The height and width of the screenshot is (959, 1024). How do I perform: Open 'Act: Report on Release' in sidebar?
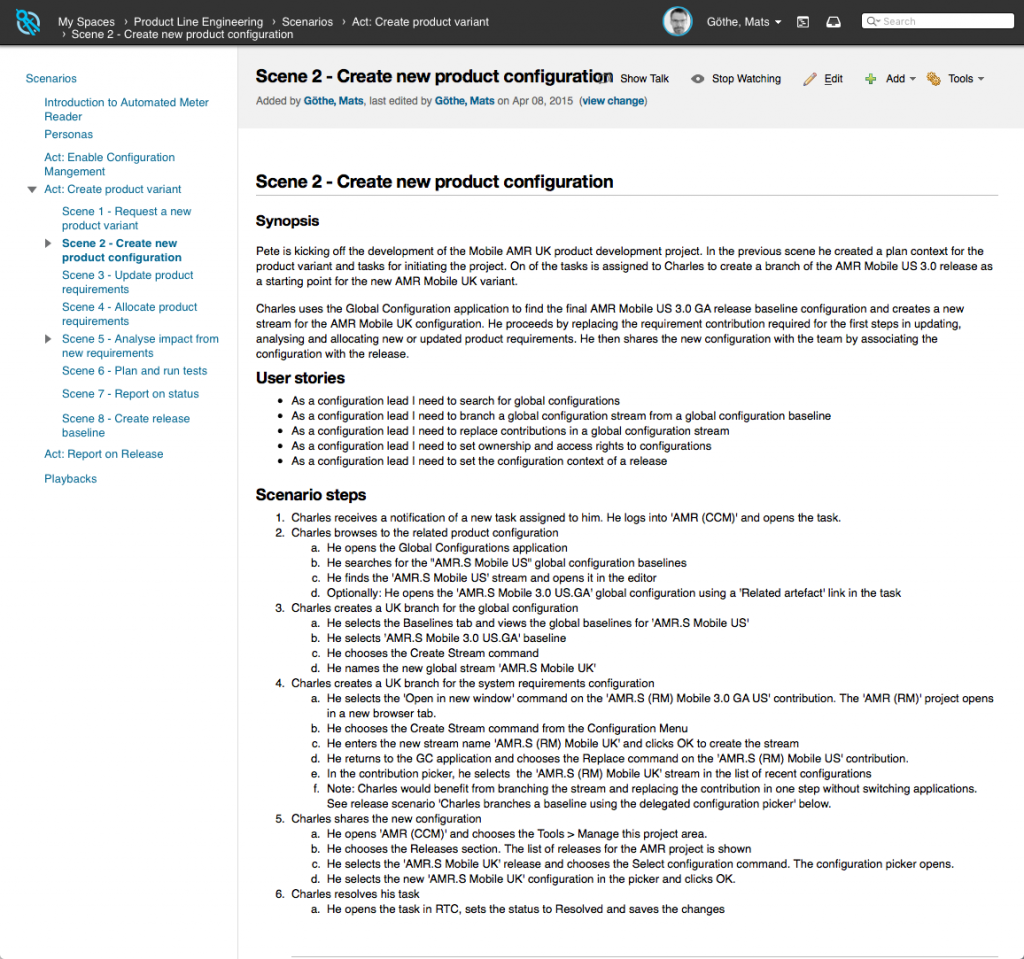[104, 455]
